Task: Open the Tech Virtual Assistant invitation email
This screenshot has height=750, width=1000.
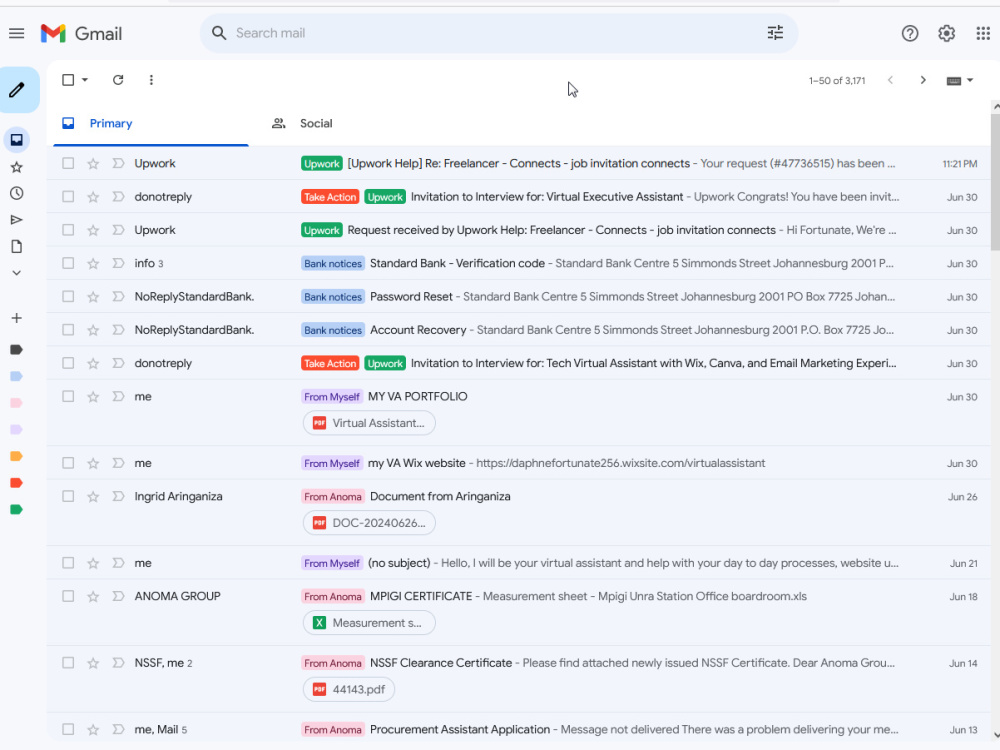Action: point(520,363)
